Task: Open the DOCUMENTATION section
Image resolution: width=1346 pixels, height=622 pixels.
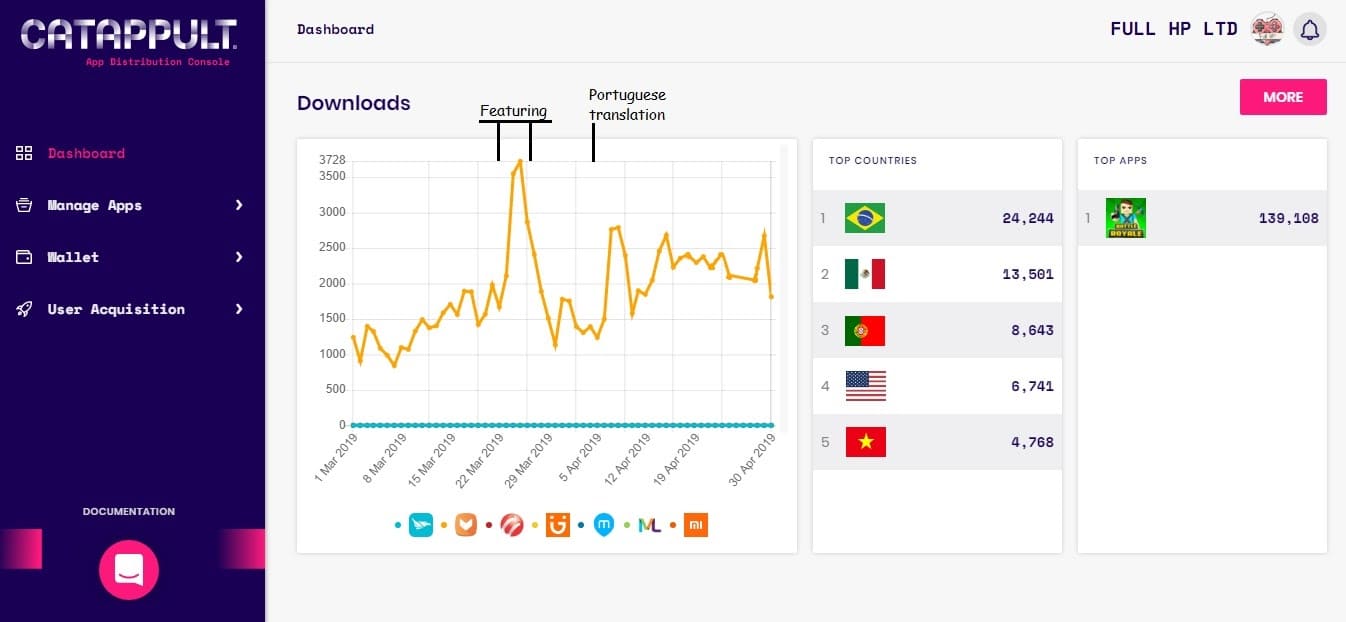Action: pos(128,511)
